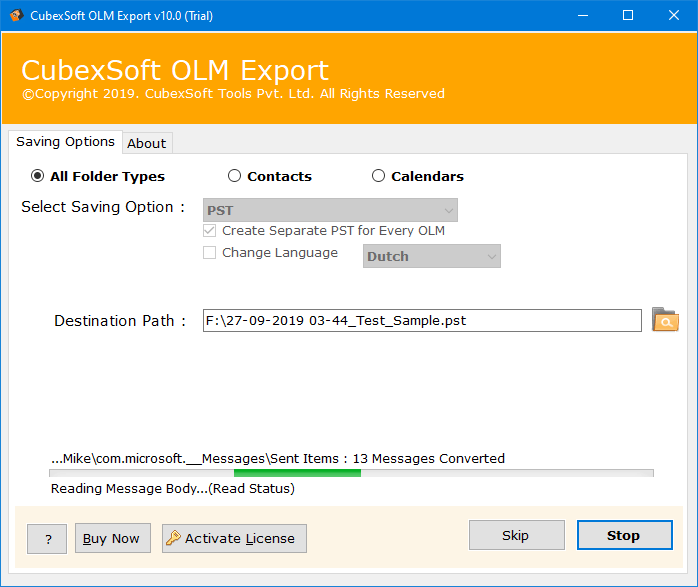698x587 pixels.
Task: Minimize the OLM Export window
Action: (x=581, y=15)
